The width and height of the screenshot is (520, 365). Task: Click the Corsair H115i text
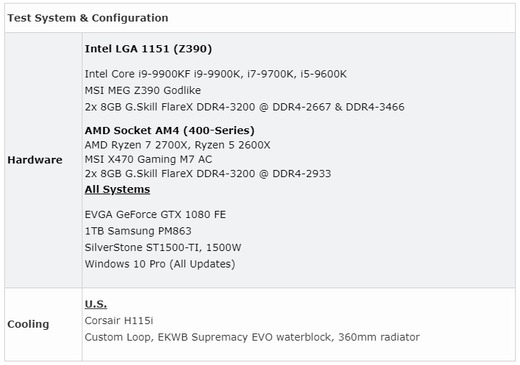[119, 321]
